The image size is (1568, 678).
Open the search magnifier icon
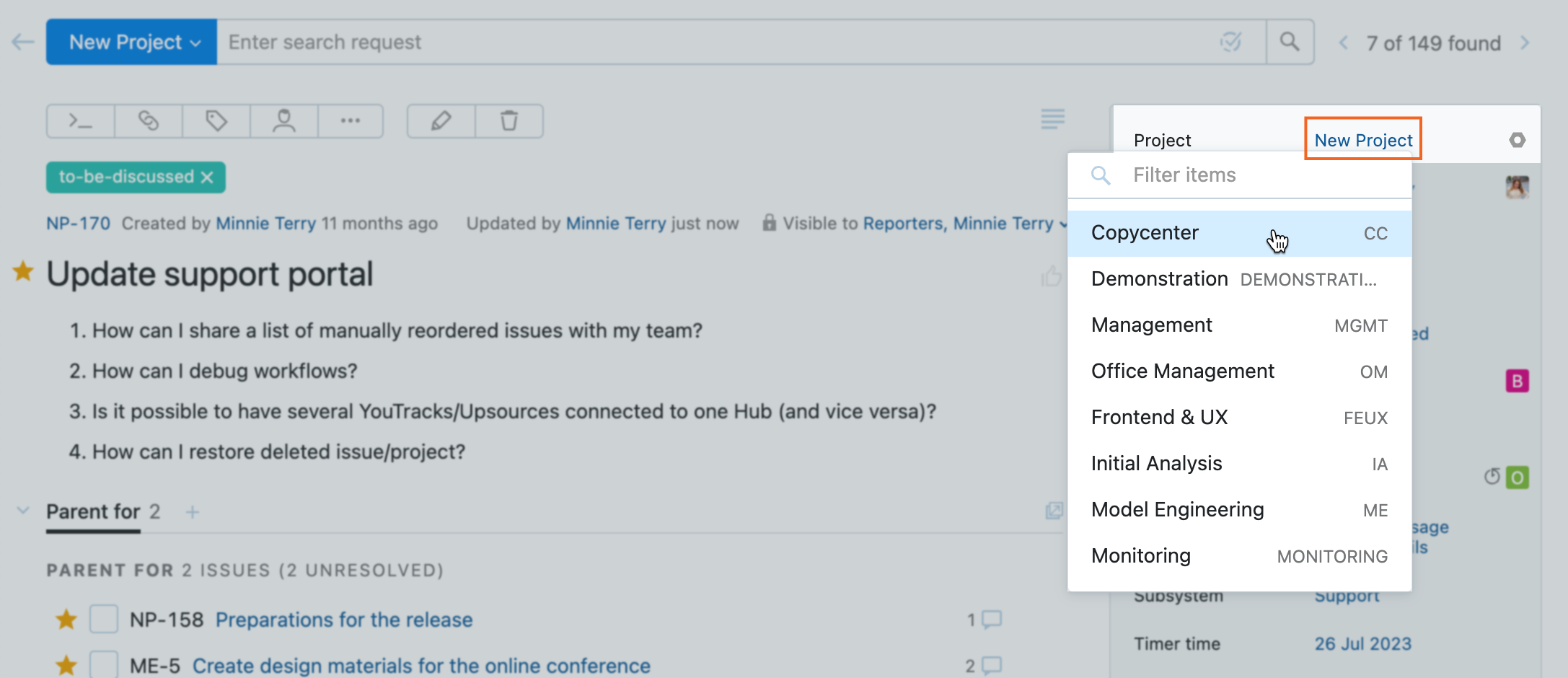[1290, 41]
